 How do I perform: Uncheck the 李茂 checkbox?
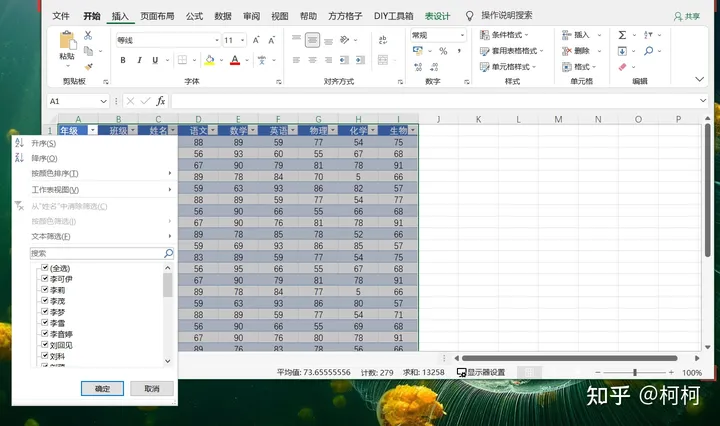coord(45,300)
